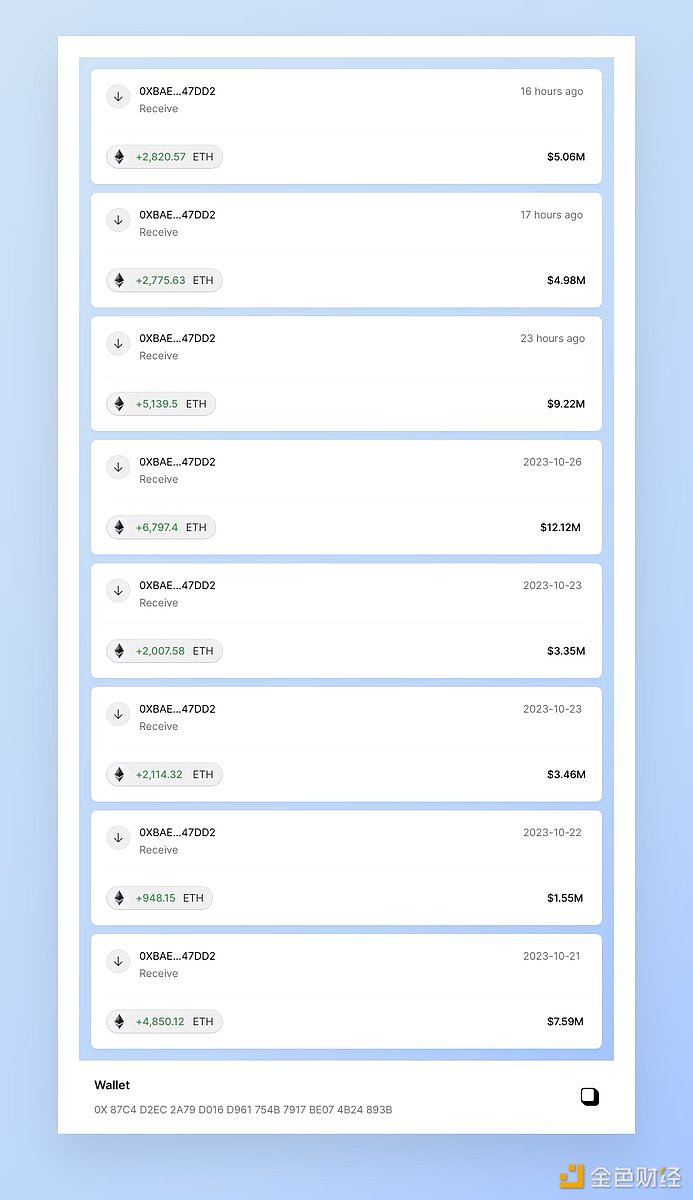
Task: Click receive arrow icon for 16 hours ago transaction
Action: pyautogui.click(x=119, y=97)
